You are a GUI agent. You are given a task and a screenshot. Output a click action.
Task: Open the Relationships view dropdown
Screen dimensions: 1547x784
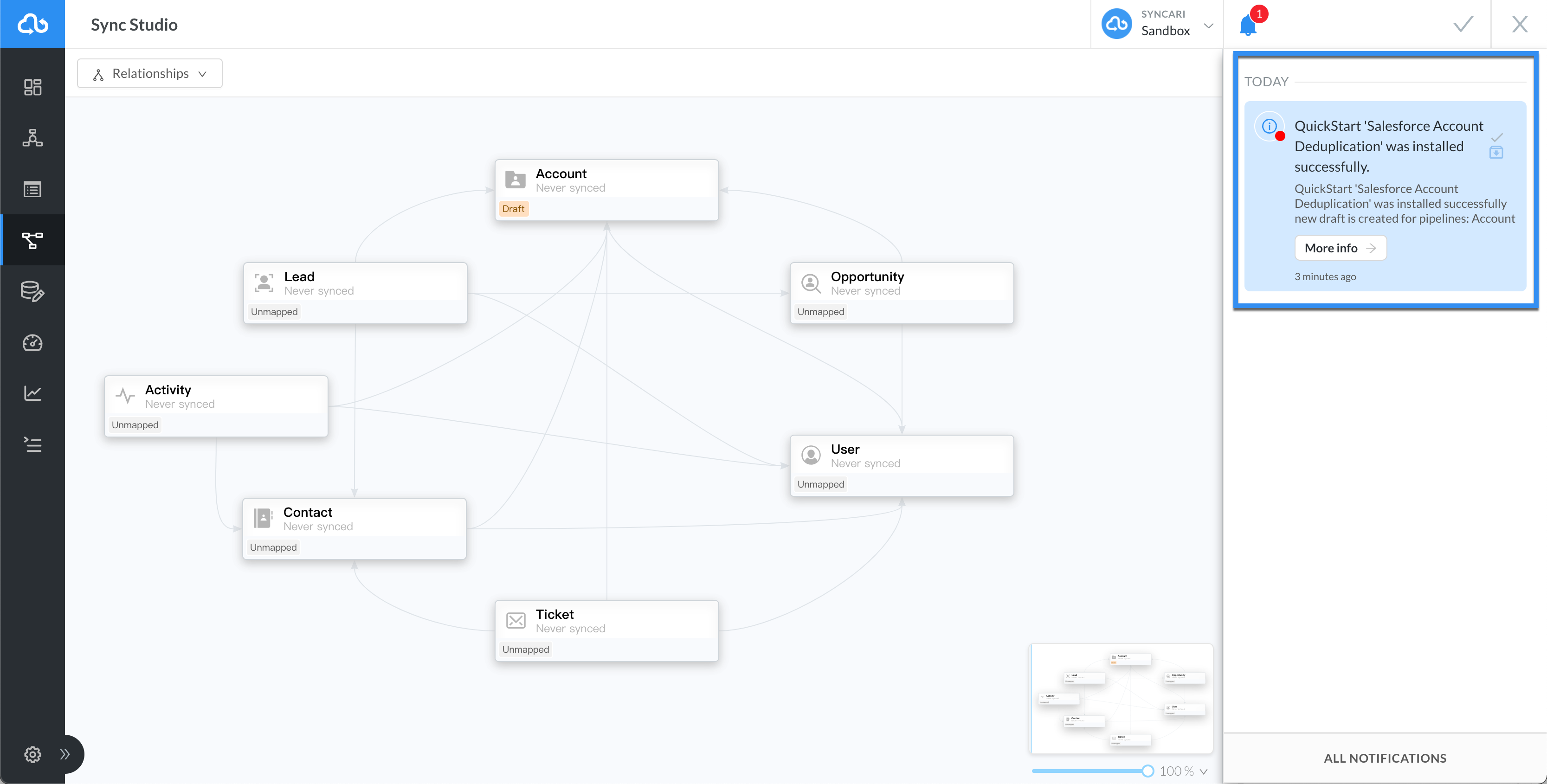click(x=149, y=73)
